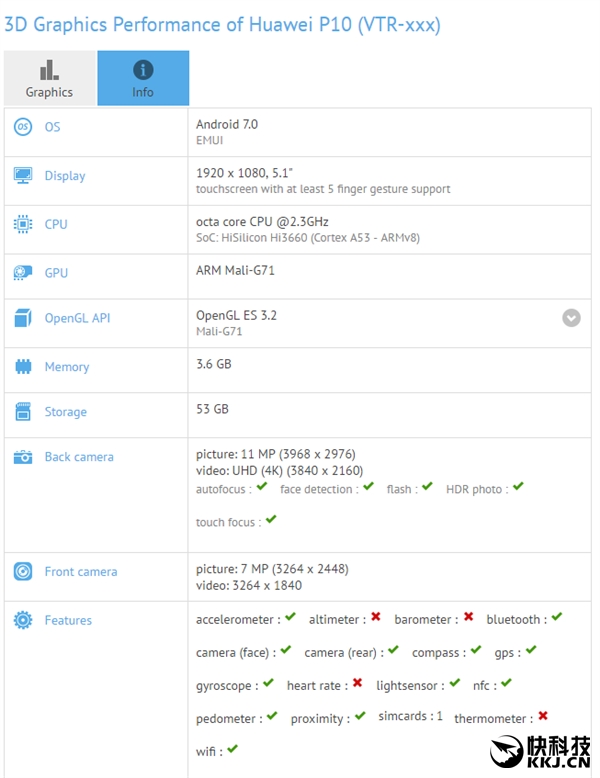Screen dimensions: 600x778
Task: Click the SoC HiSilicon Hi3660 text
Action: click(308, 238)
